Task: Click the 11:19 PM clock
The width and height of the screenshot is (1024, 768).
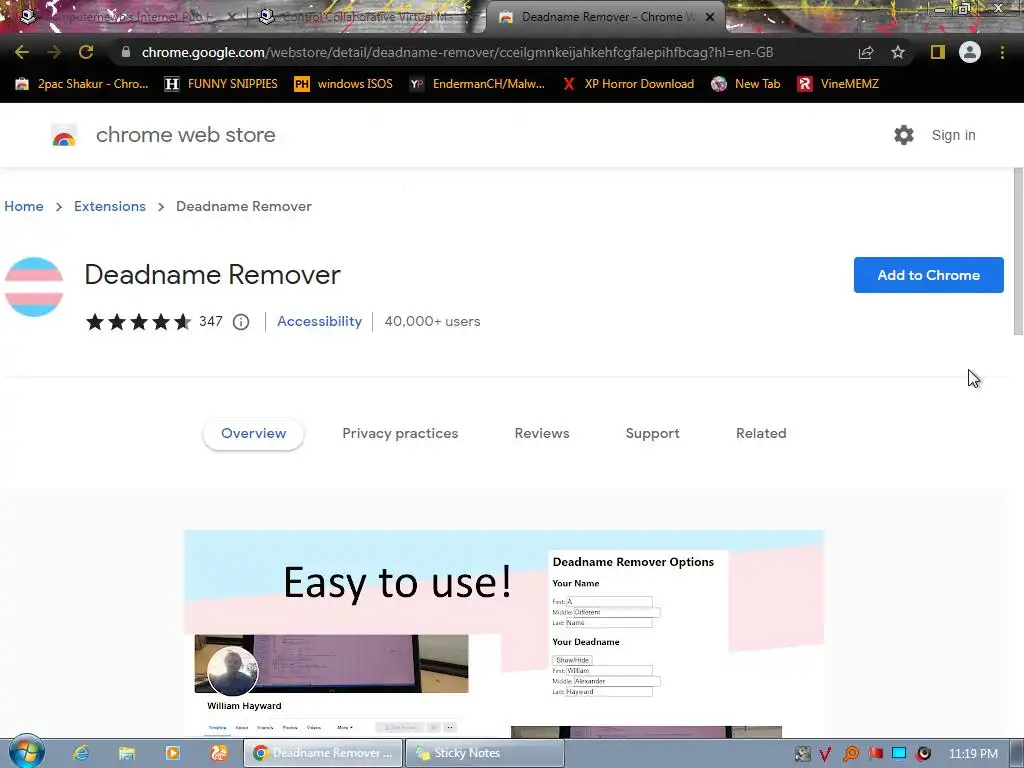Action: 973,754
